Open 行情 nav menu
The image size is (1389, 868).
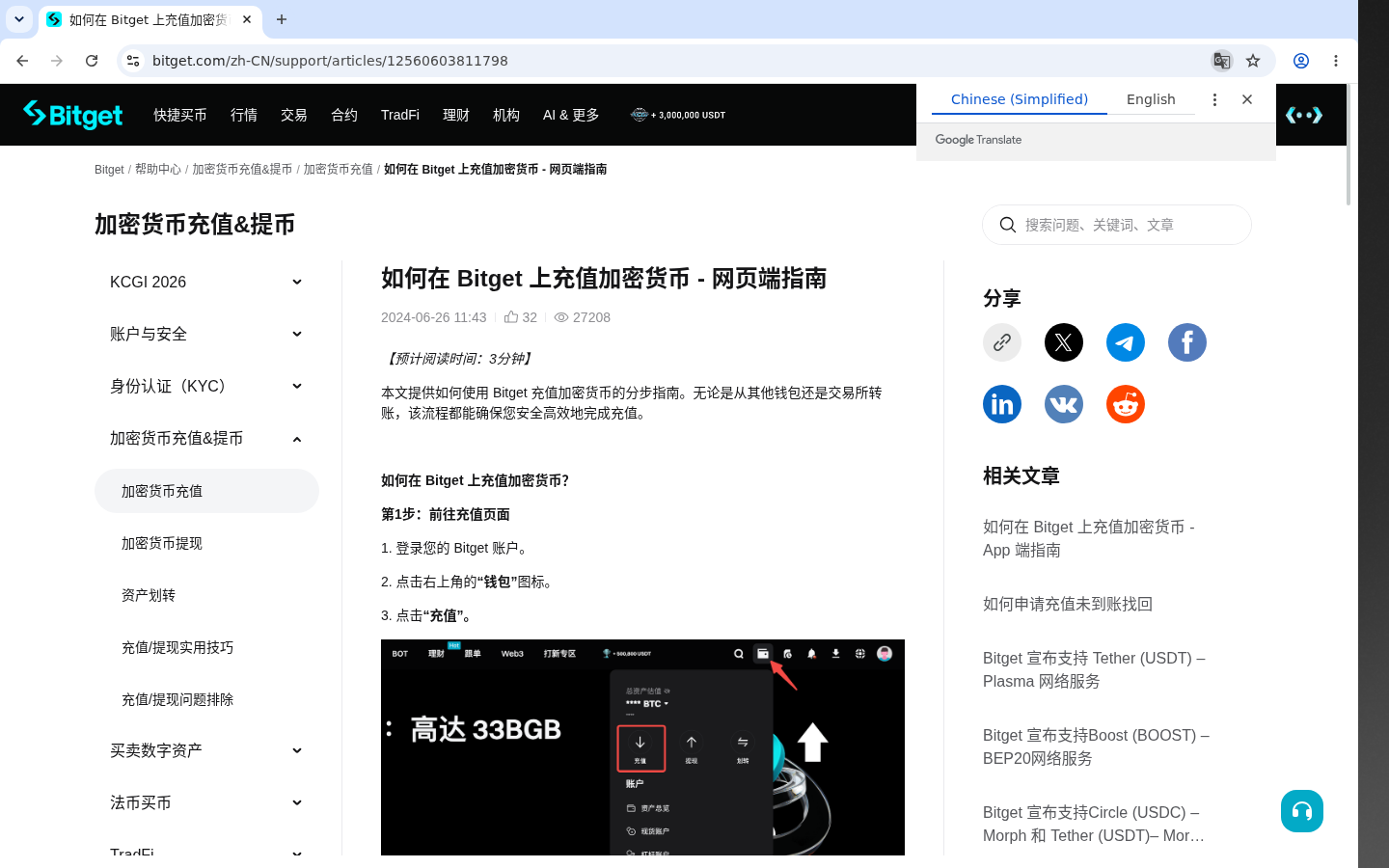tap(244, 115)
